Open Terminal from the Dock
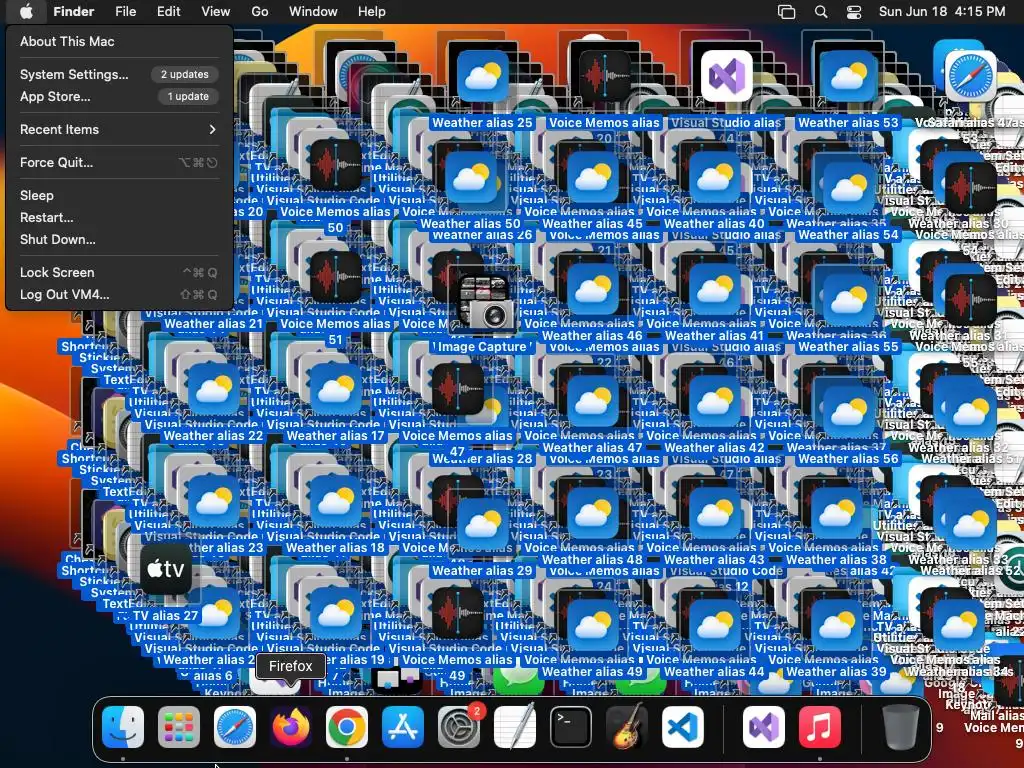1024x768 pixels. tap(571, 727)
